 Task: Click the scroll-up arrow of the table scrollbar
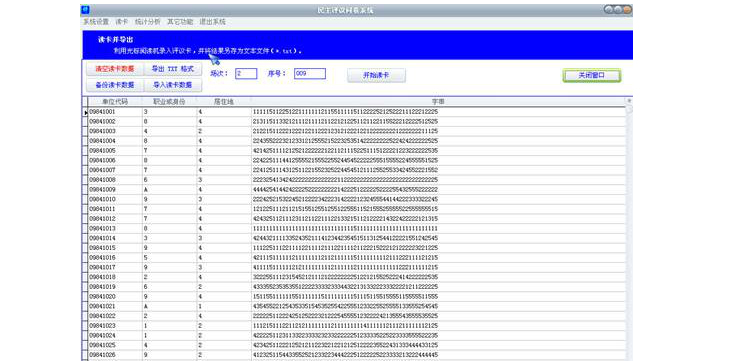(x=629, y=101)
